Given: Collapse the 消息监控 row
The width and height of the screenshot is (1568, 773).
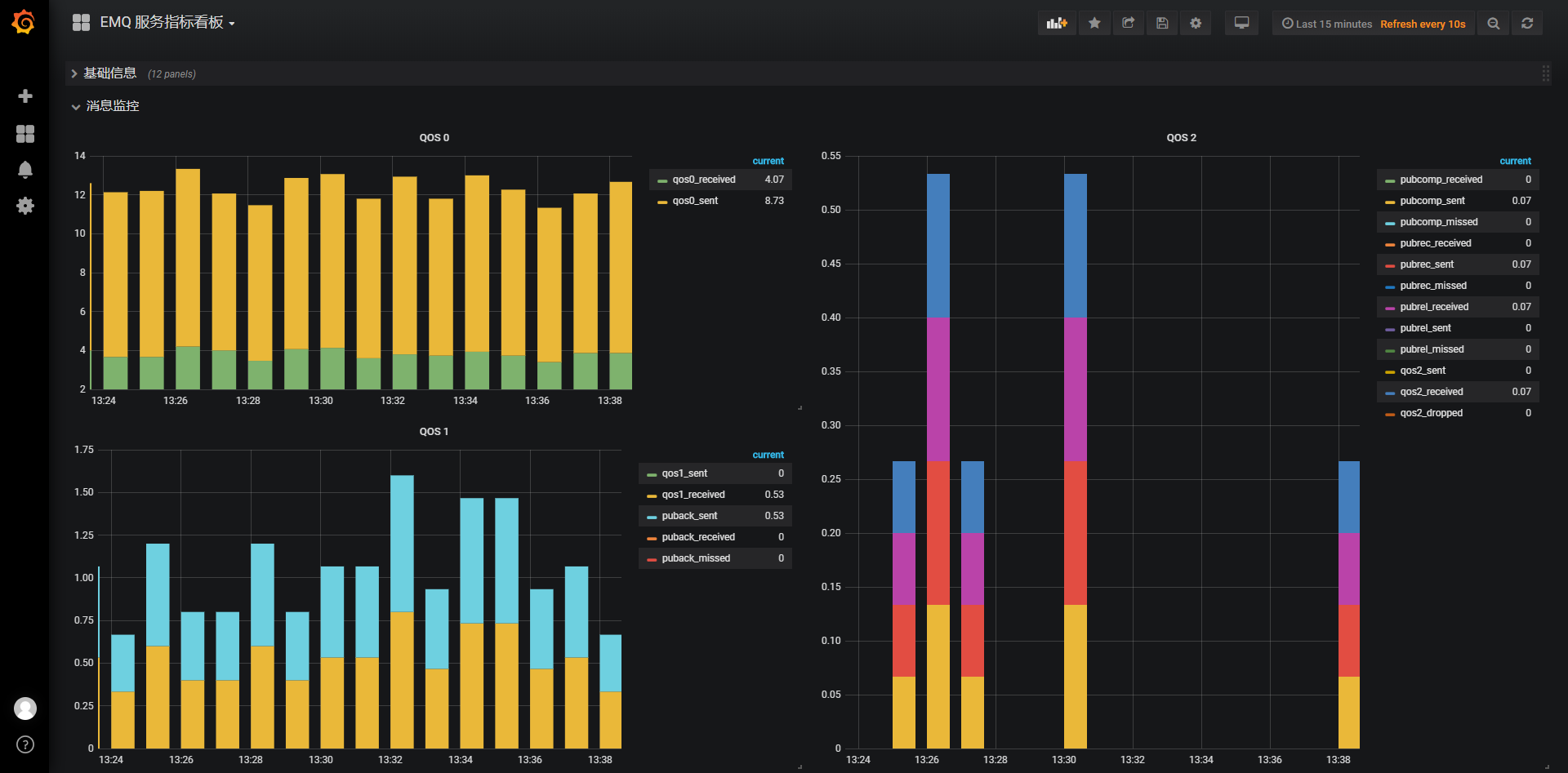Looking at the screenshot, I should (x=112, y=106).
